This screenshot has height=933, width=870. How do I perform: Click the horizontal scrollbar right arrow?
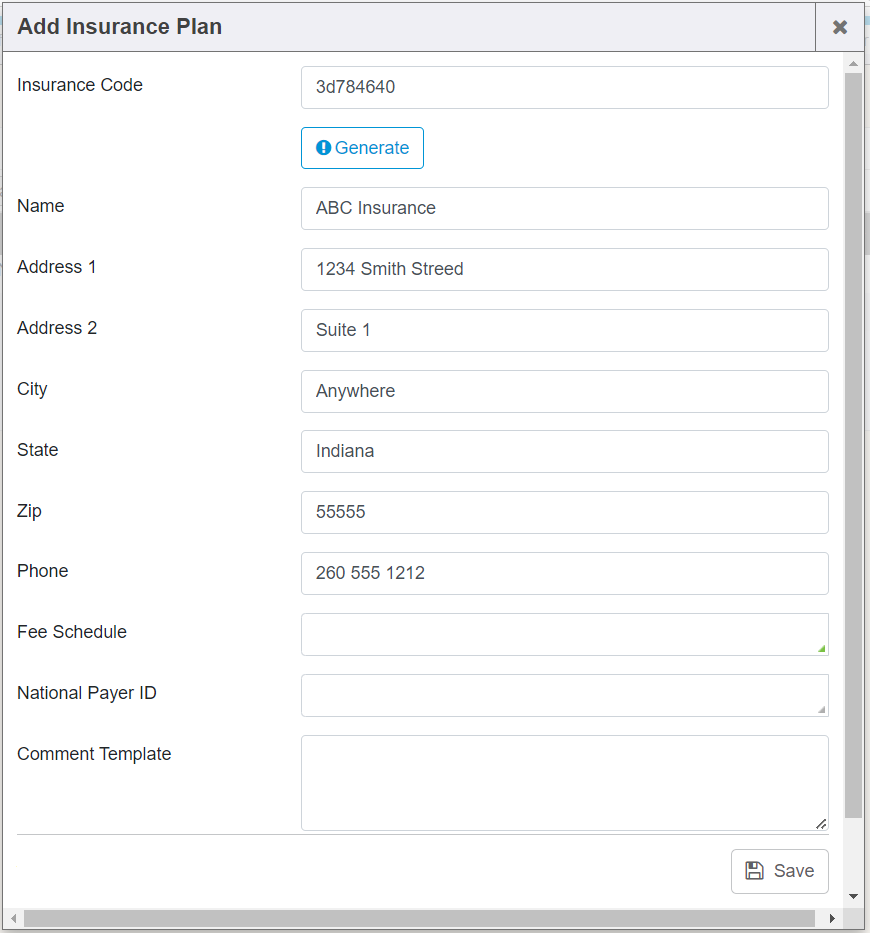click(x=832, y=918)
